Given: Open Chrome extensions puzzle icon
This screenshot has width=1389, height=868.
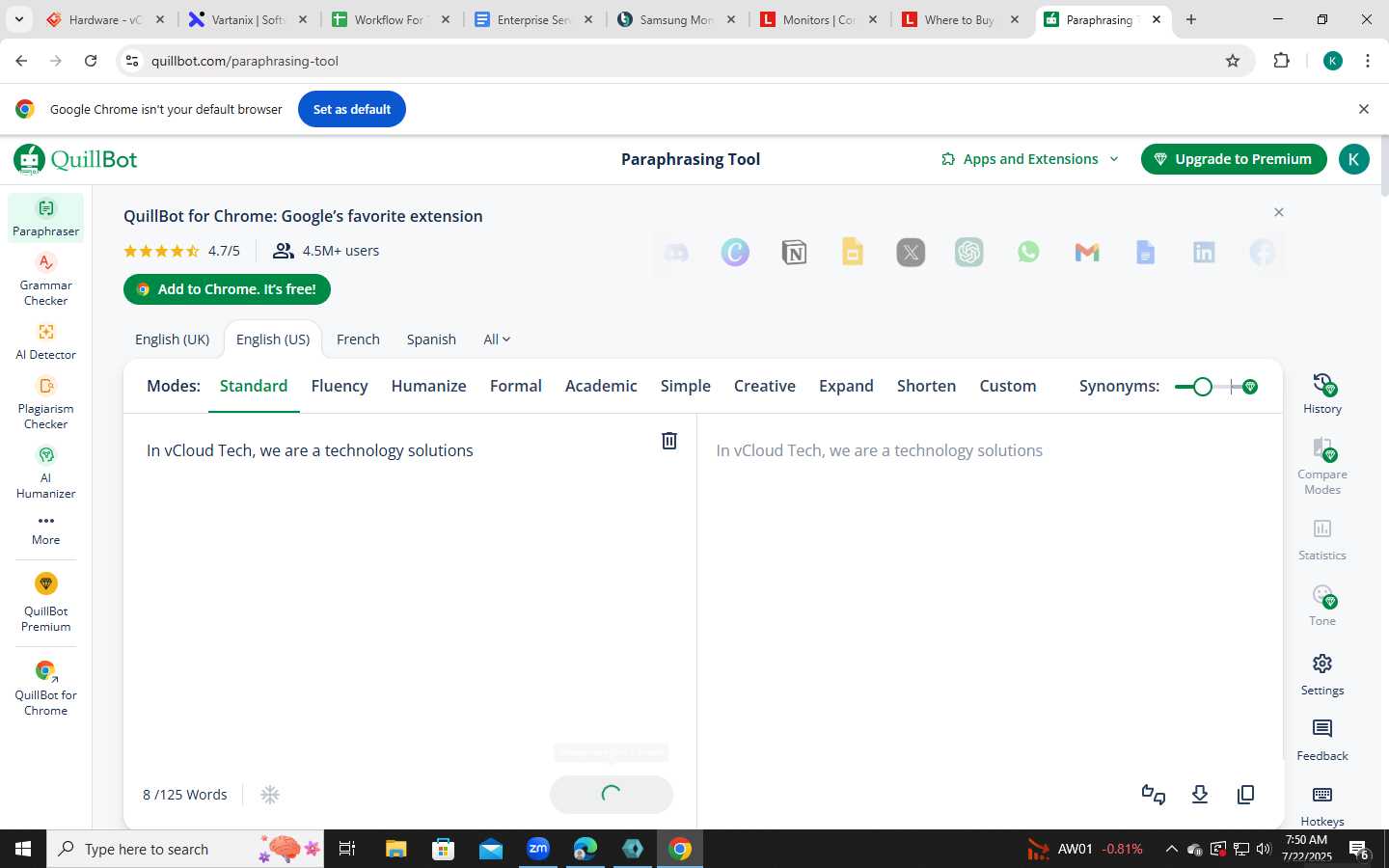Looking at the screenshot, I should (x=1281, y=61).
